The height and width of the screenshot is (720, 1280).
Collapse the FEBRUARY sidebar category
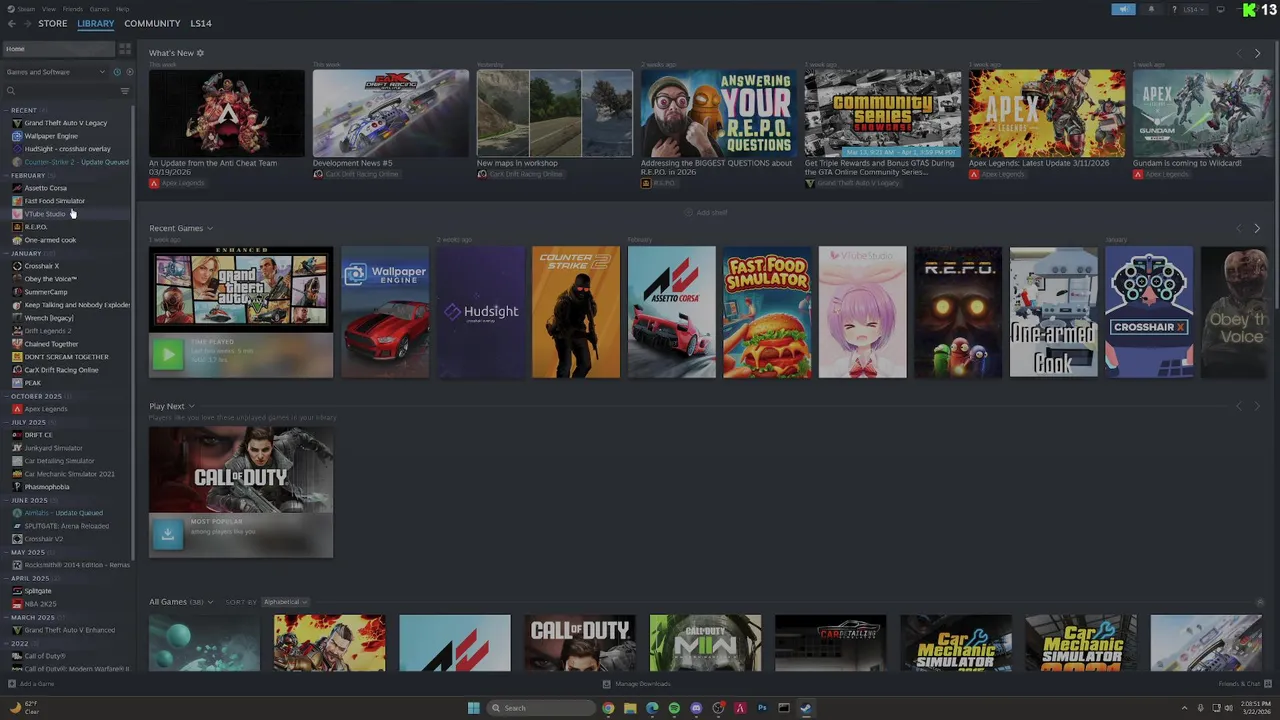(7, 175)
